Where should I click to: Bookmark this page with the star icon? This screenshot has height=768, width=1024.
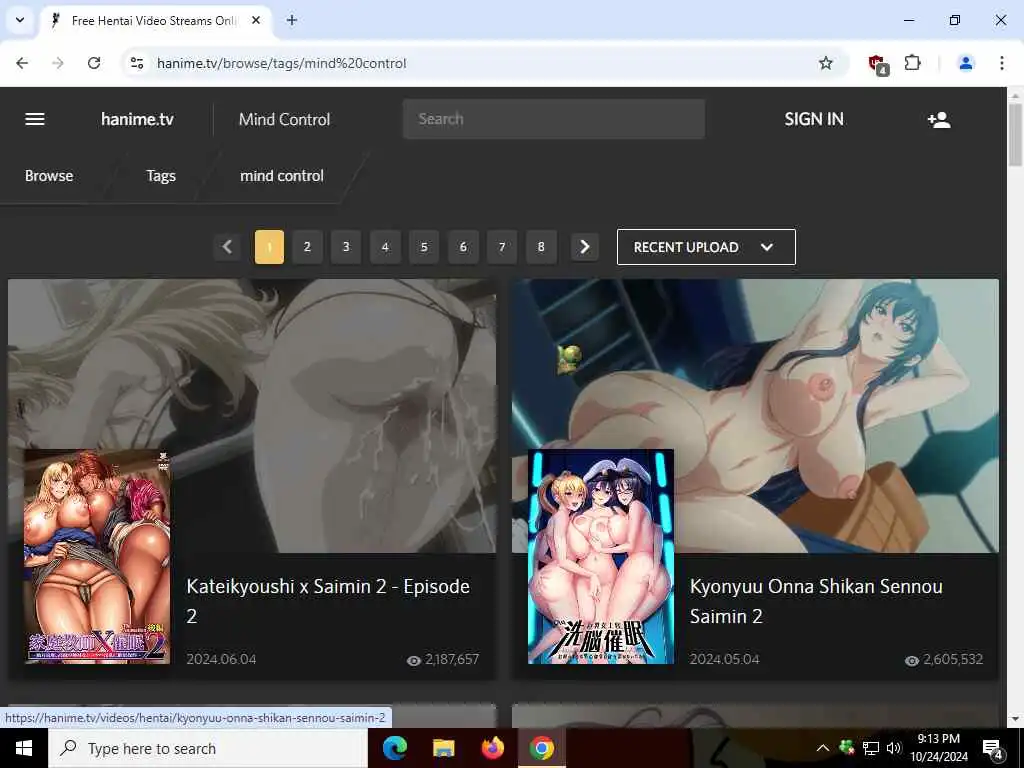[x=825, y=63]
